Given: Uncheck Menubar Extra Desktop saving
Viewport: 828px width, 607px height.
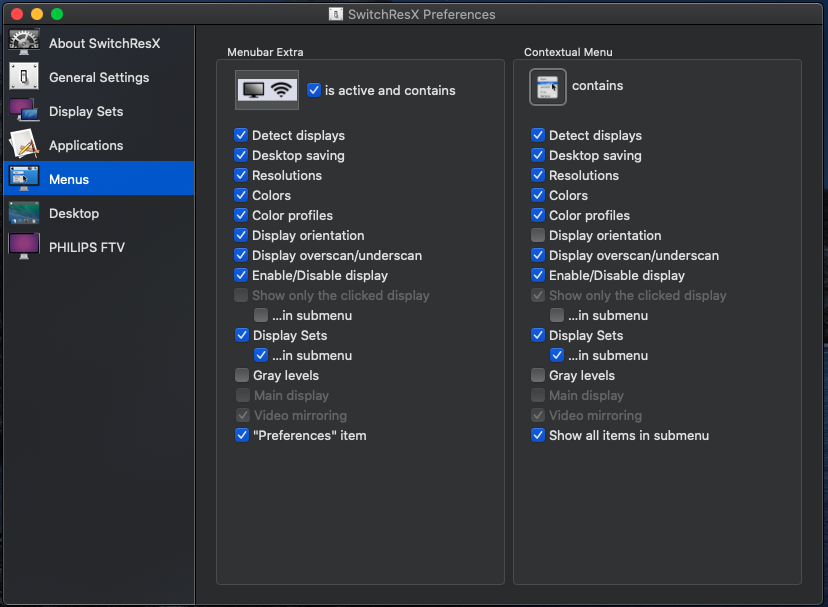Looking at the screenshot, I should click(241, 155).
